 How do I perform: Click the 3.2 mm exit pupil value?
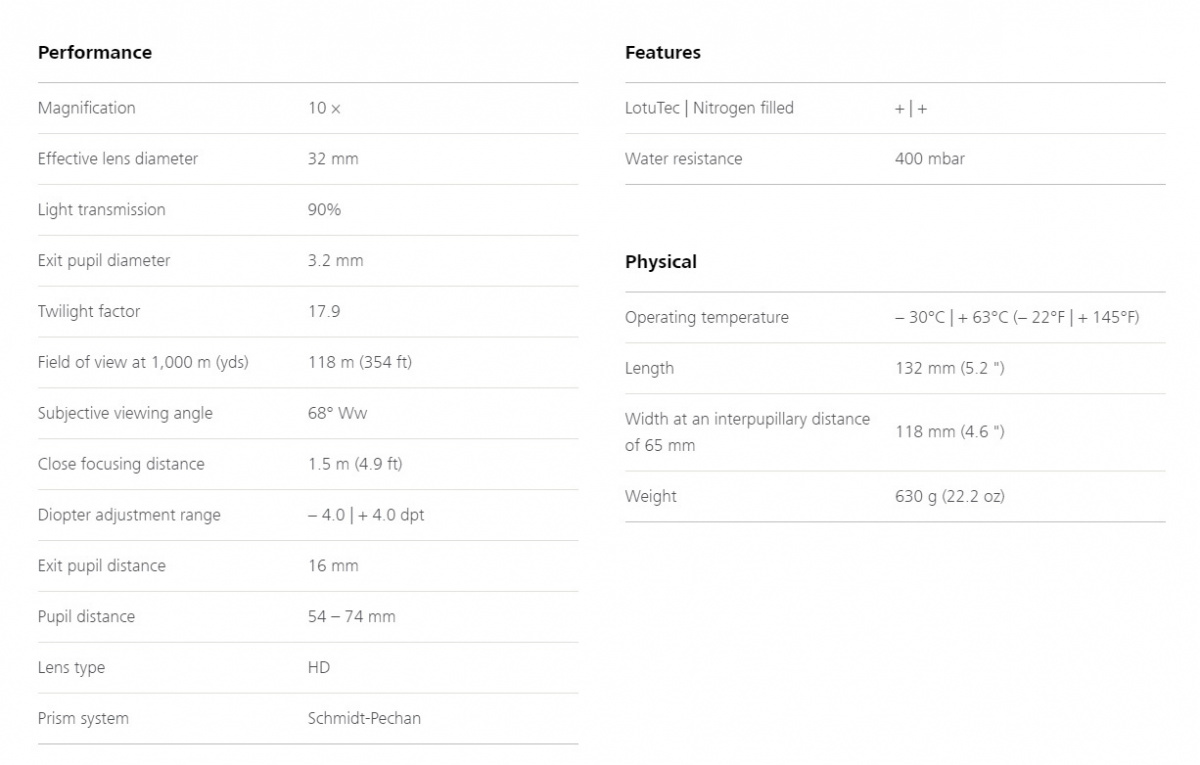(336, 261)
